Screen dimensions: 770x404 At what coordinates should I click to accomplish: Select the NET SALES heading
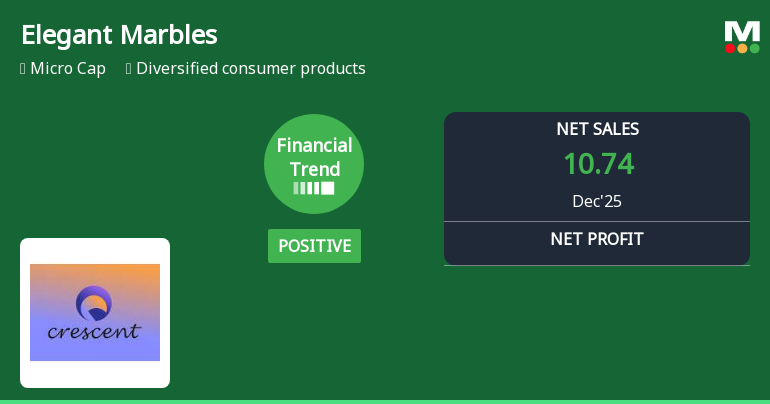pos(597,129)
